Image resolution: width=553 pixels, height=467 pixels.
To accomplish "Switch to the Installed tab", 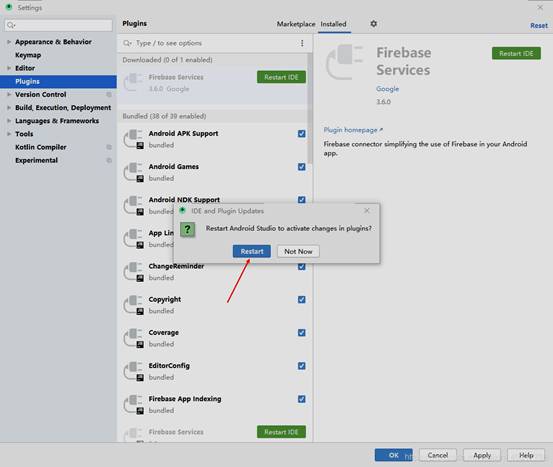I will click(333, 24).
